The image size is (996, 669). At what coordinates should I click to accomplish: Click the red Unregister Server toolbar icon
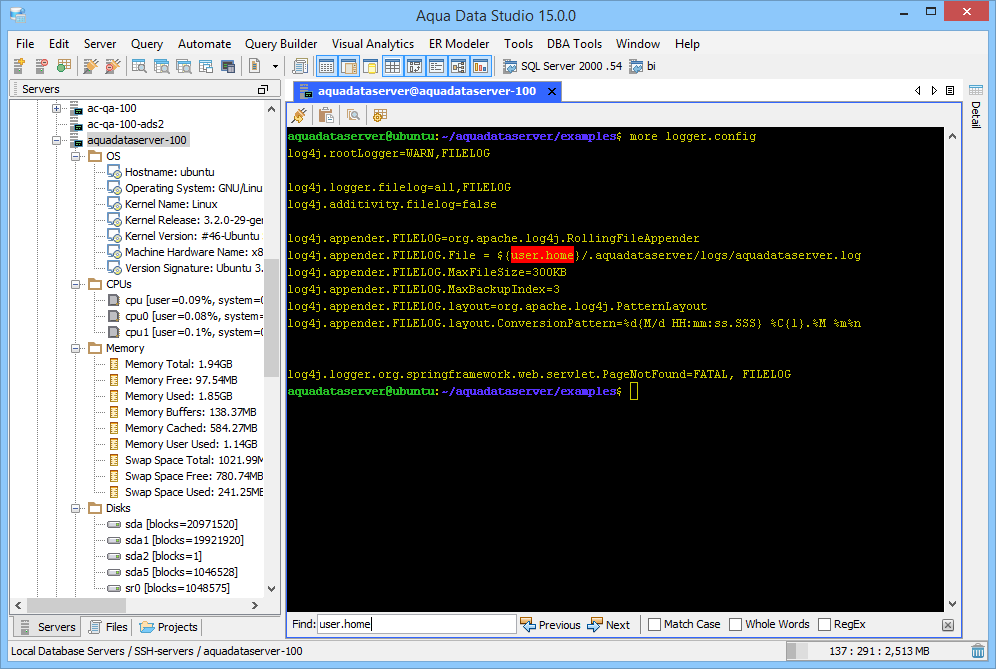coord(41,65)
